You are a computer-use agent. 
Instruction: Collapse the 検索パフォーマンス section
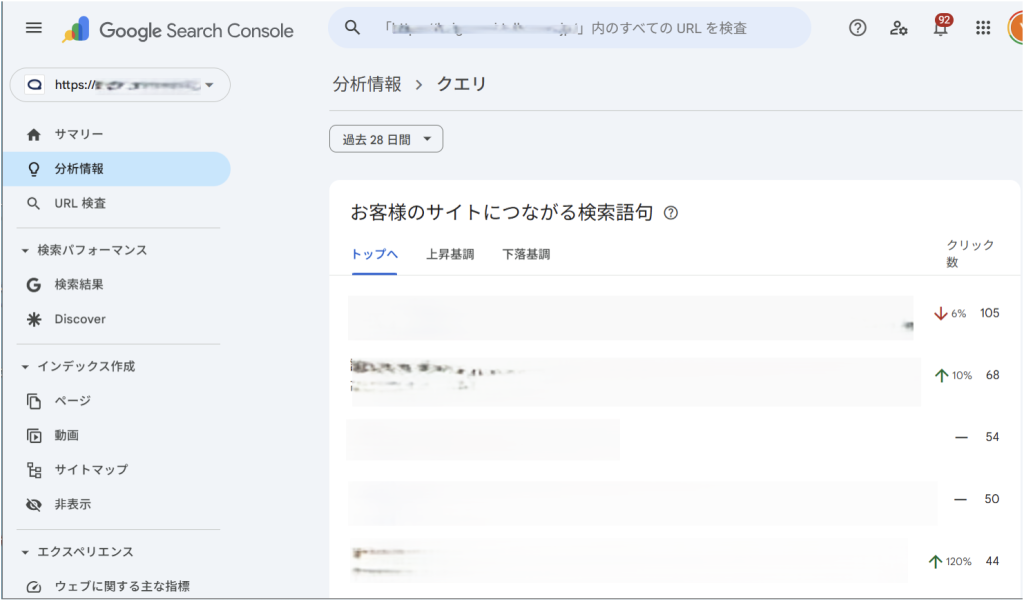pos(25,250)
